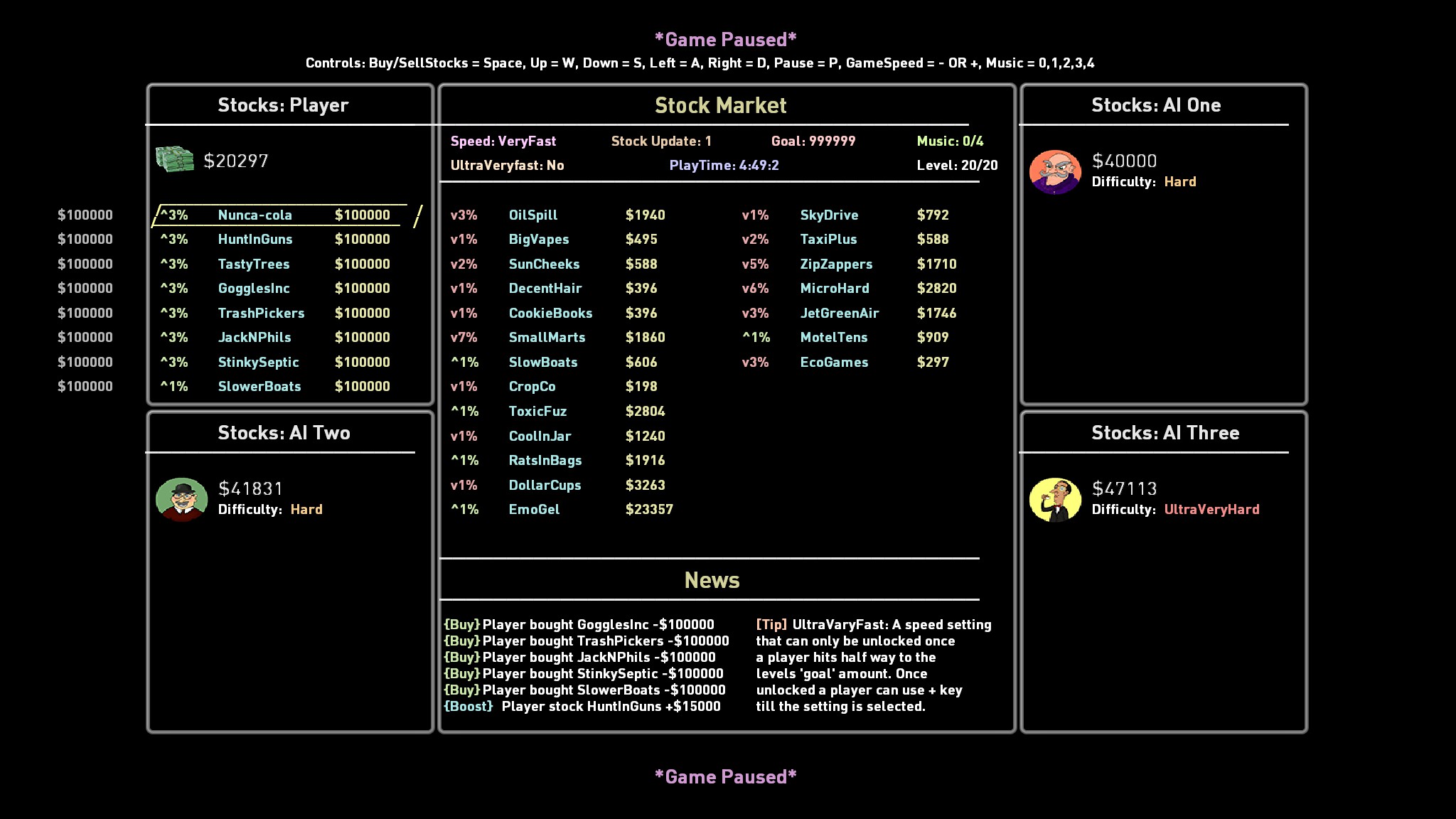Screen dimensions: 1456x819
Task: Click AI Two's bowler hat avatar
Action: [x=182, y=499]
